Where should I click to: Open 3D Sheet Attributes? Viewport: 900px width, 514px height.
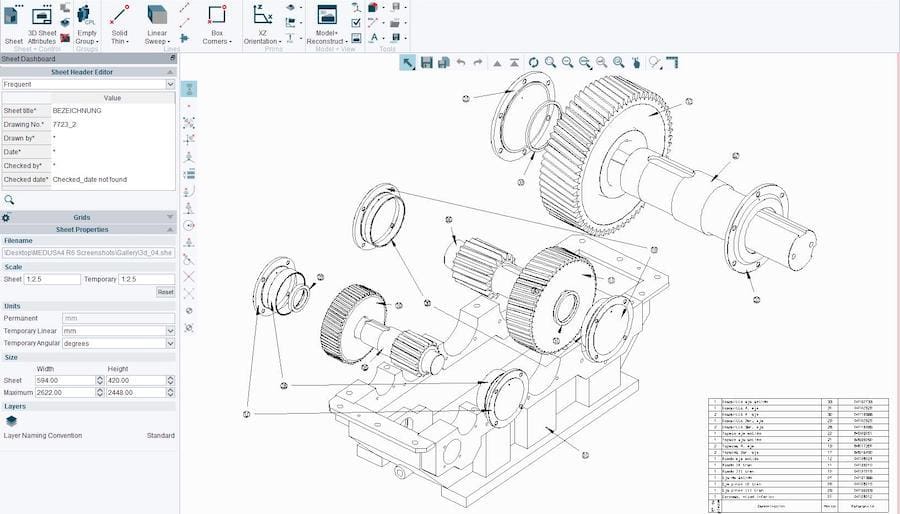tap(42, 24)
